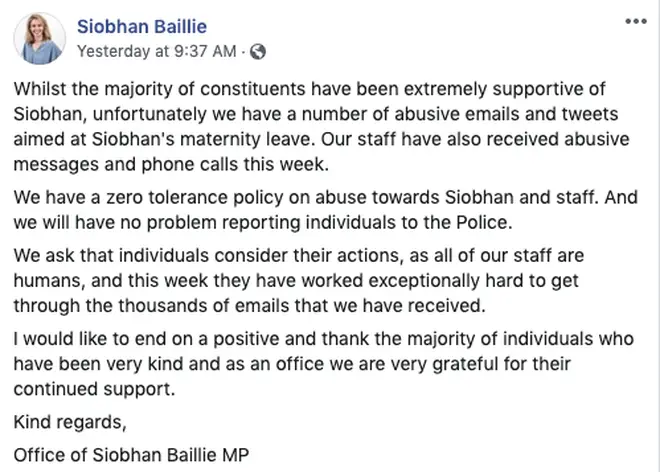Open the post options three-dot menu
Screen dimensions: 660x472
[x=636, y=21]
